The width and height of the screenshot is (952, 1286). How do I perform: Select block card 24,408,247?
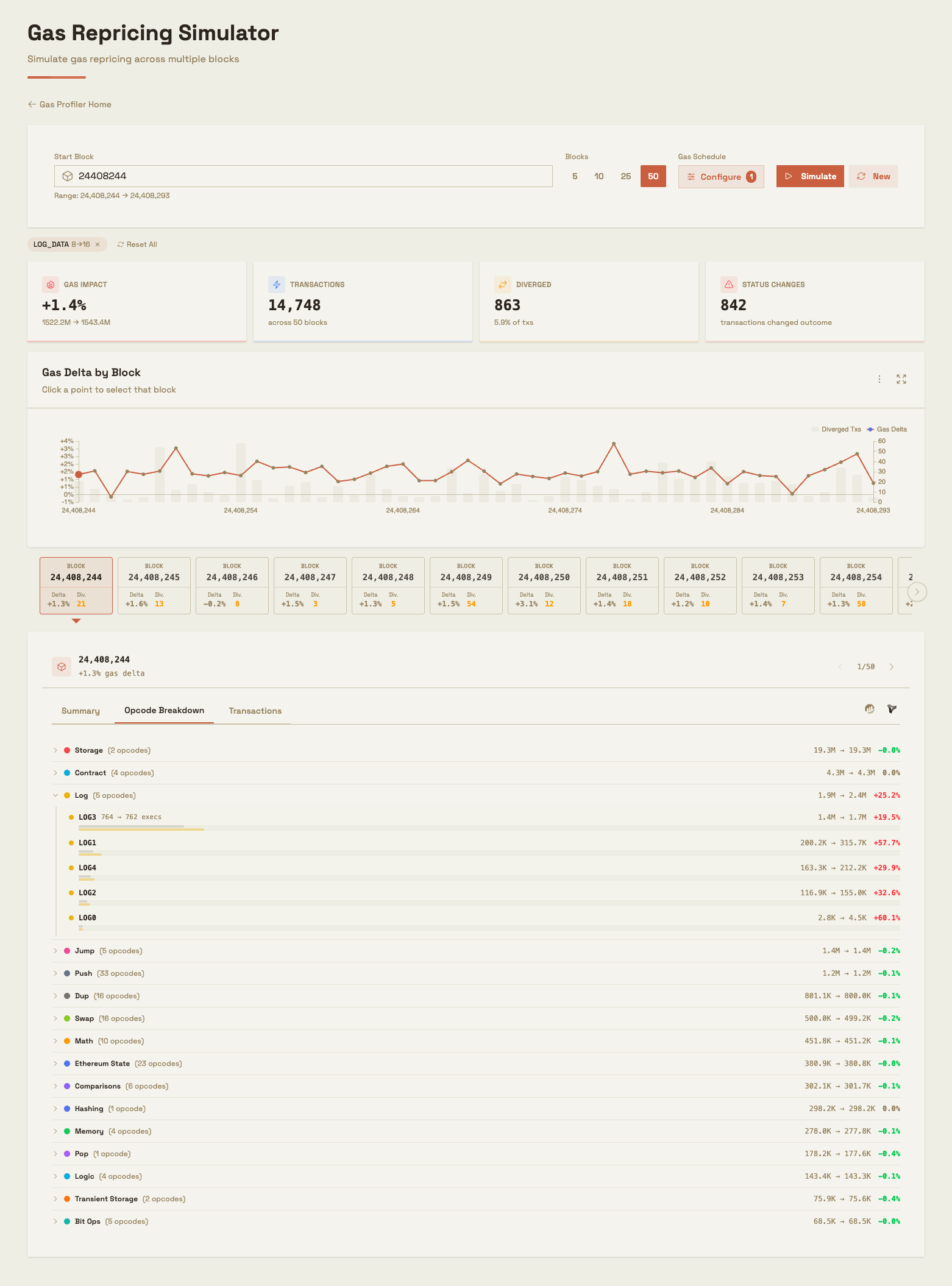(310, 586)
